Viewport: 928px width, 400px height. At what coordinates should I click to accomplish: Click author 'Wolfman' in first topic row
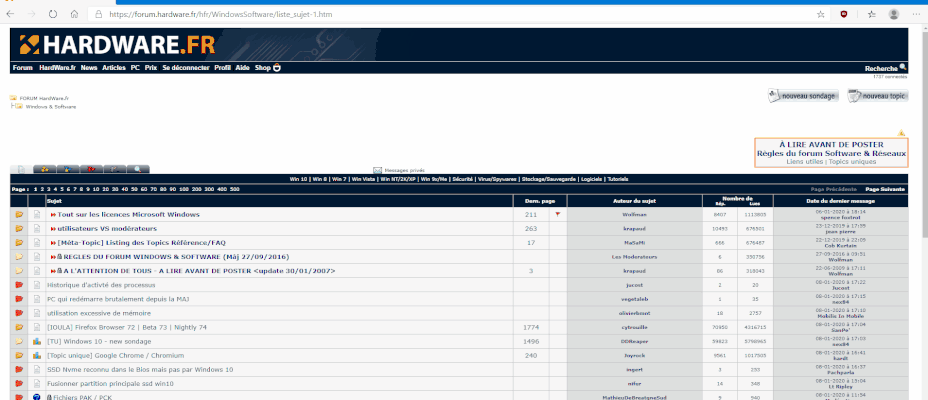[x=634, y=214]
